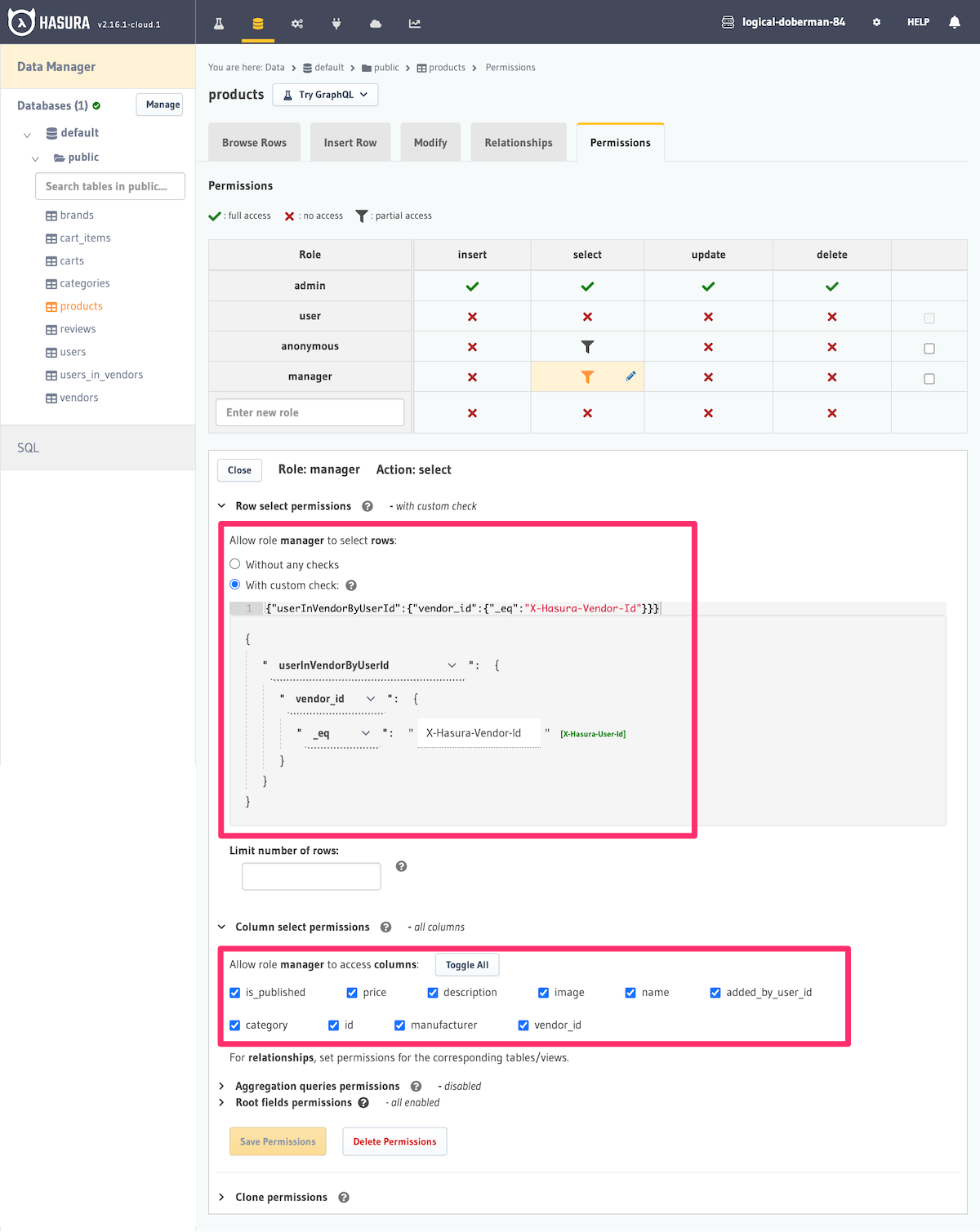The height and width of the screenshot is (1232, 980).
Task: Open the Actions gears icon in top nav
Action: [296, 22]
